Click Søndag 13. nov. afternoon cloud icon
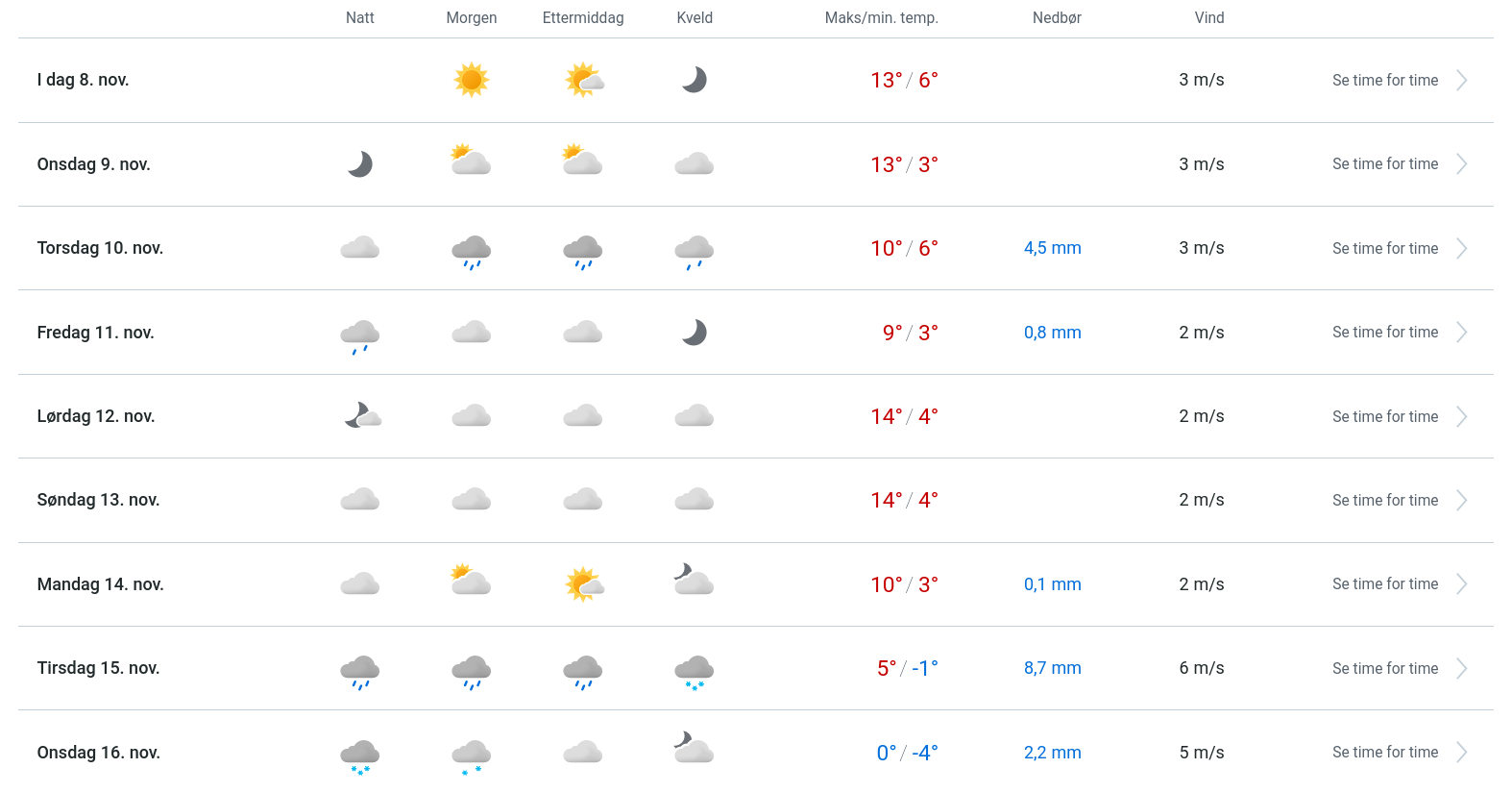Image resolution: width=1512 pixels, height=793 pixels. 583,500
